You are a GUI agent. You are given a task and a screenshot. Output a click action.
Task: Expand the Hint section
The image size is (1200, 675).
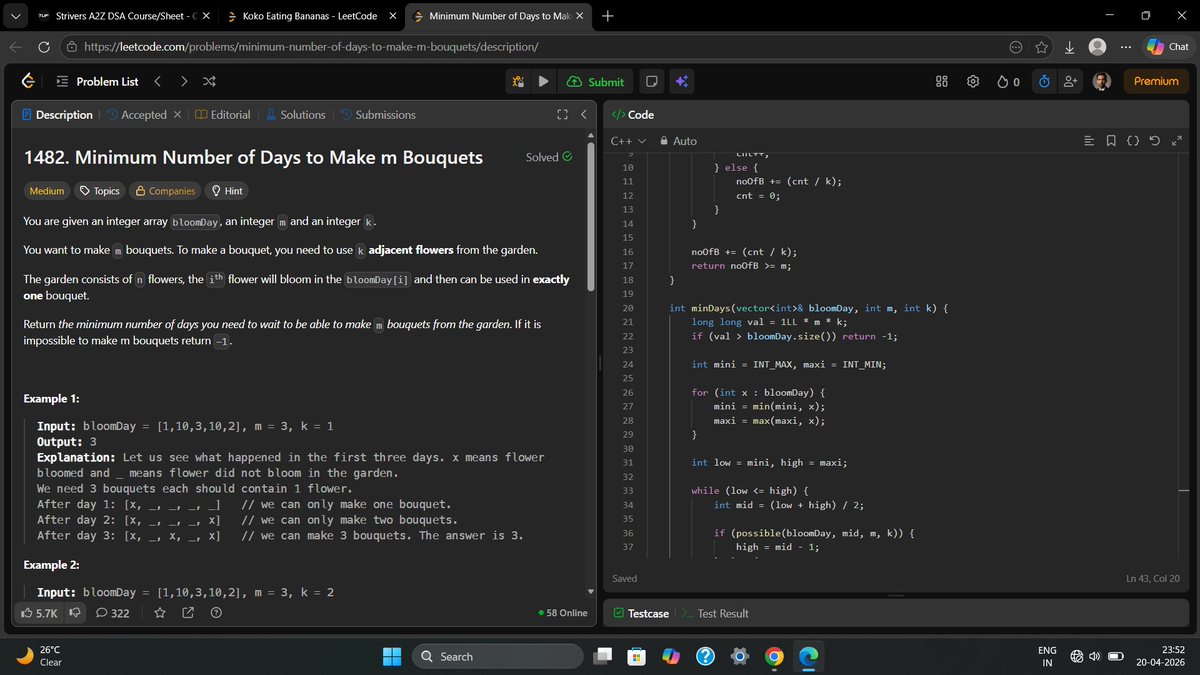coord(226,190)
